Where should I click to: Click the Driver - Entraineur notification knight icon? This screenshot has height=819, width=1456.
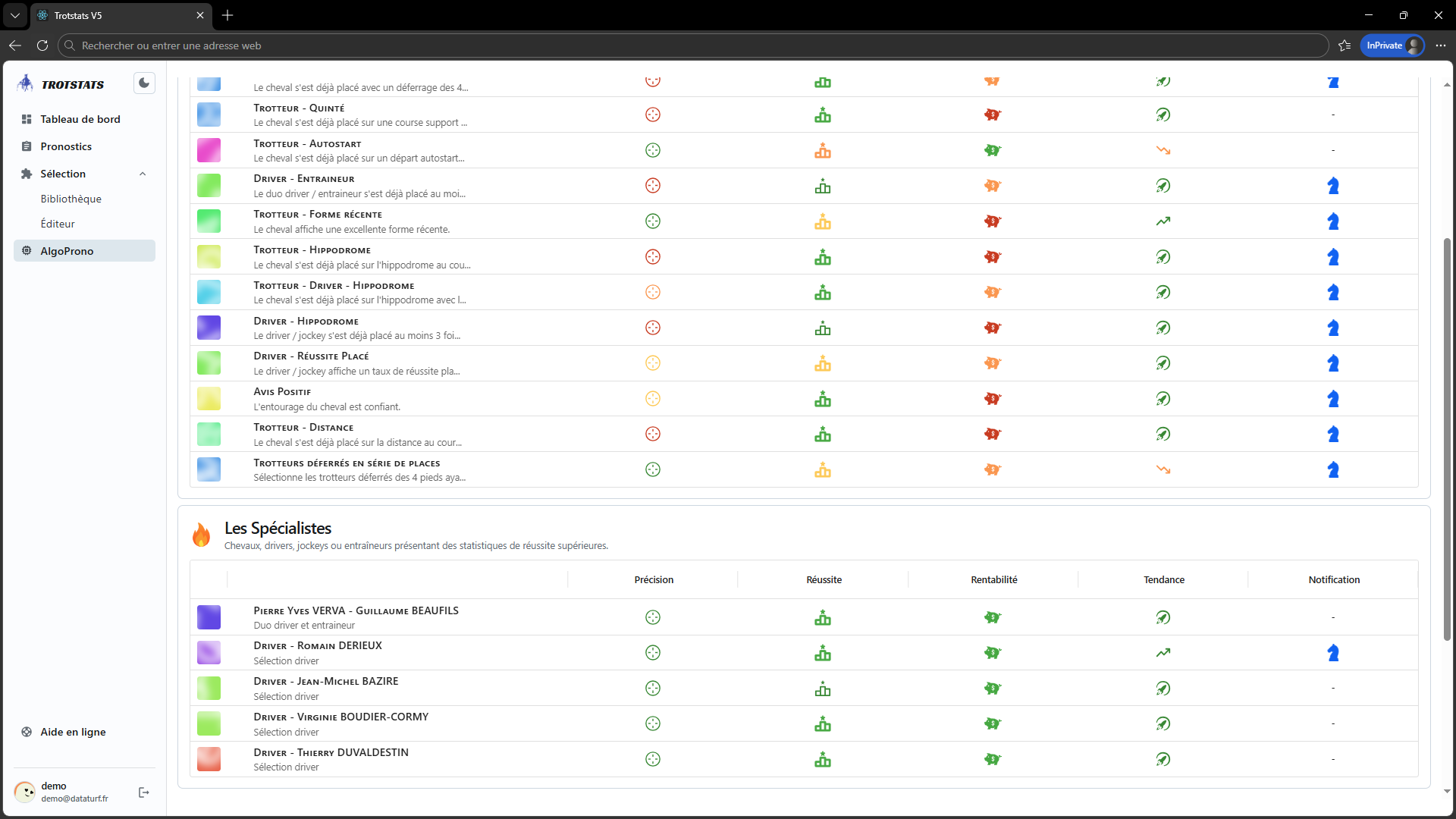1333,186
